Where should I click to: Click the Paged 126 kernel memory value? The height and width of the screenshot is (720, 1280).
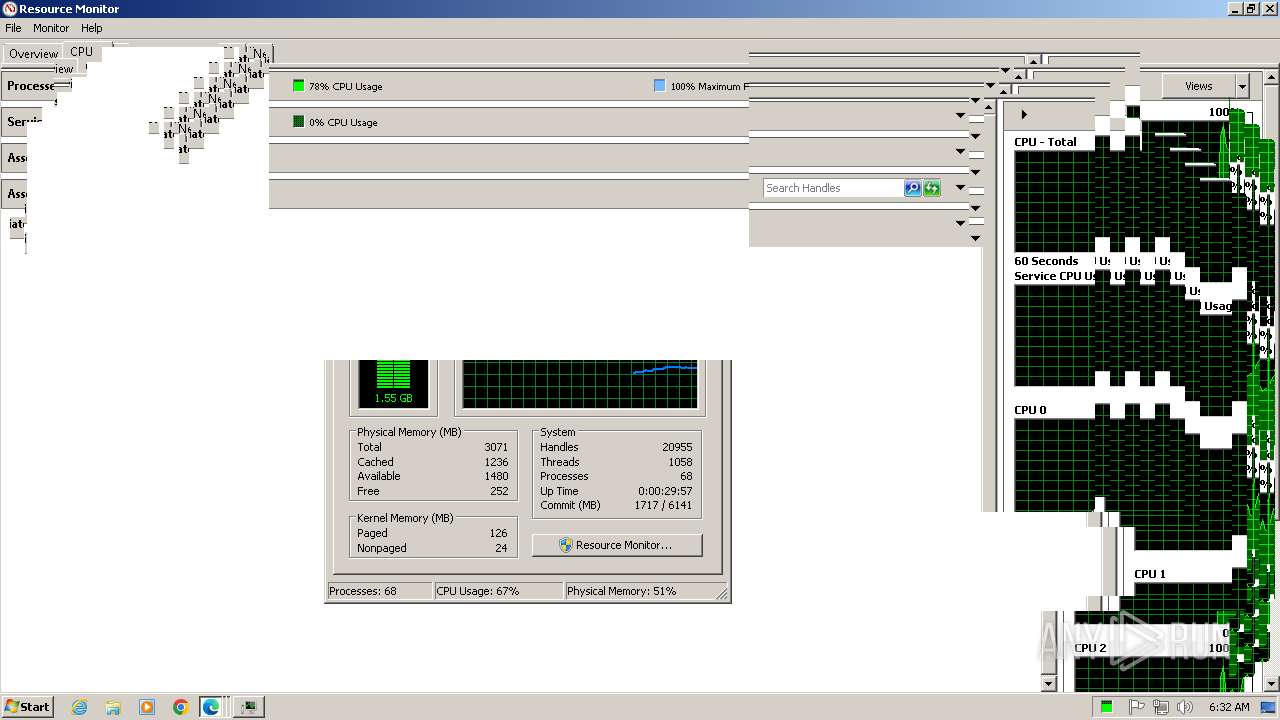tap(498, 533)
